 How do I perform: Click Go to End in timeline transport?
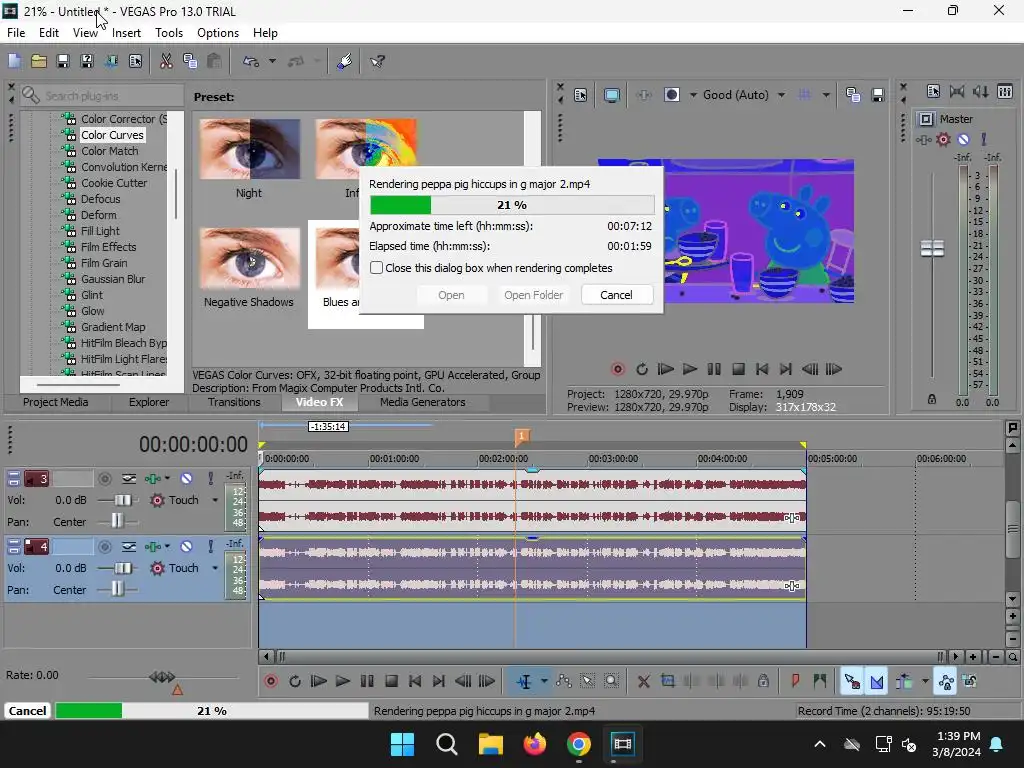439,681
